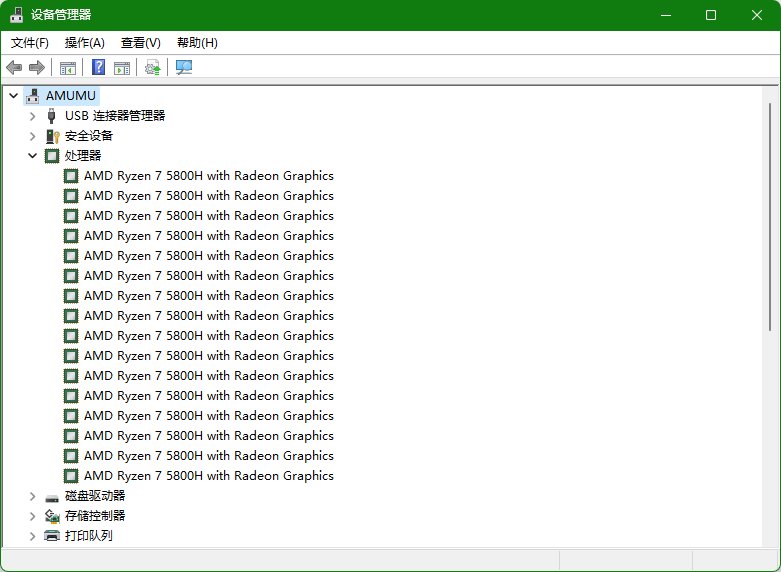Click the Device Manager icon in the title bar
This screenshot has height=572, width=781.
16,15
